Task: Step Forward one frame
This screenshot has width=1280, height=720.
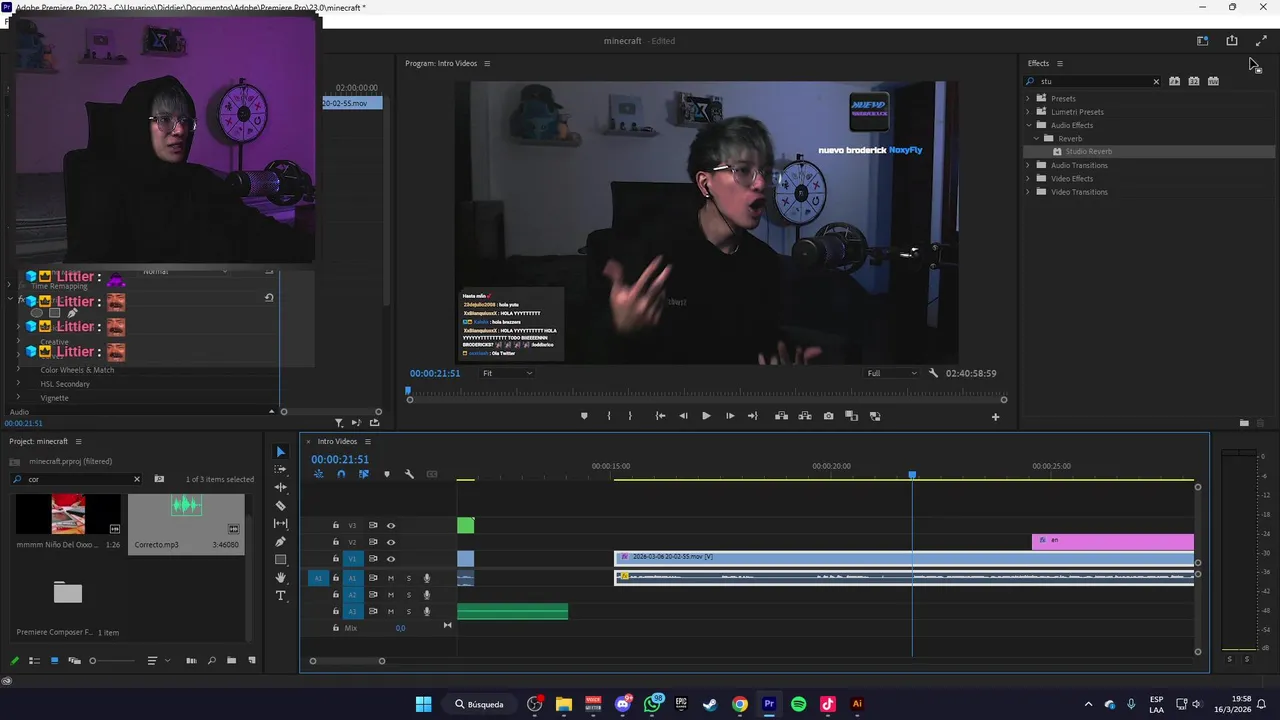Action: coord(730,416)
